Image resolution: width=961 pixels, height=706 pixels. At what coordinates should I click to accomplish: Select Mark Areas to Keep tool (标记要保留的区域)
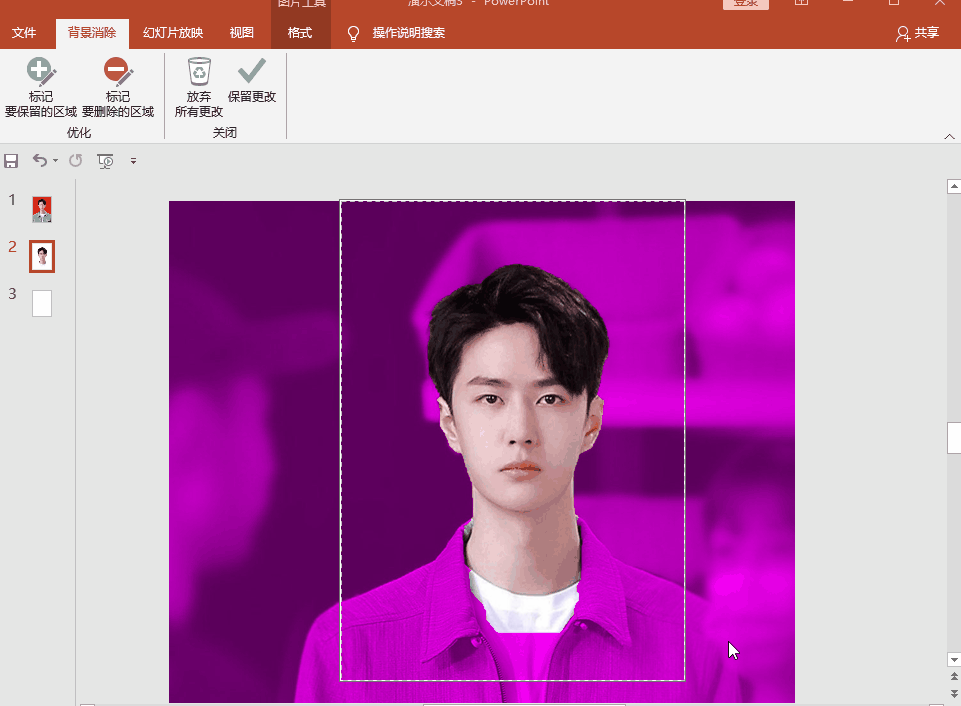click(x=41, y=87)
